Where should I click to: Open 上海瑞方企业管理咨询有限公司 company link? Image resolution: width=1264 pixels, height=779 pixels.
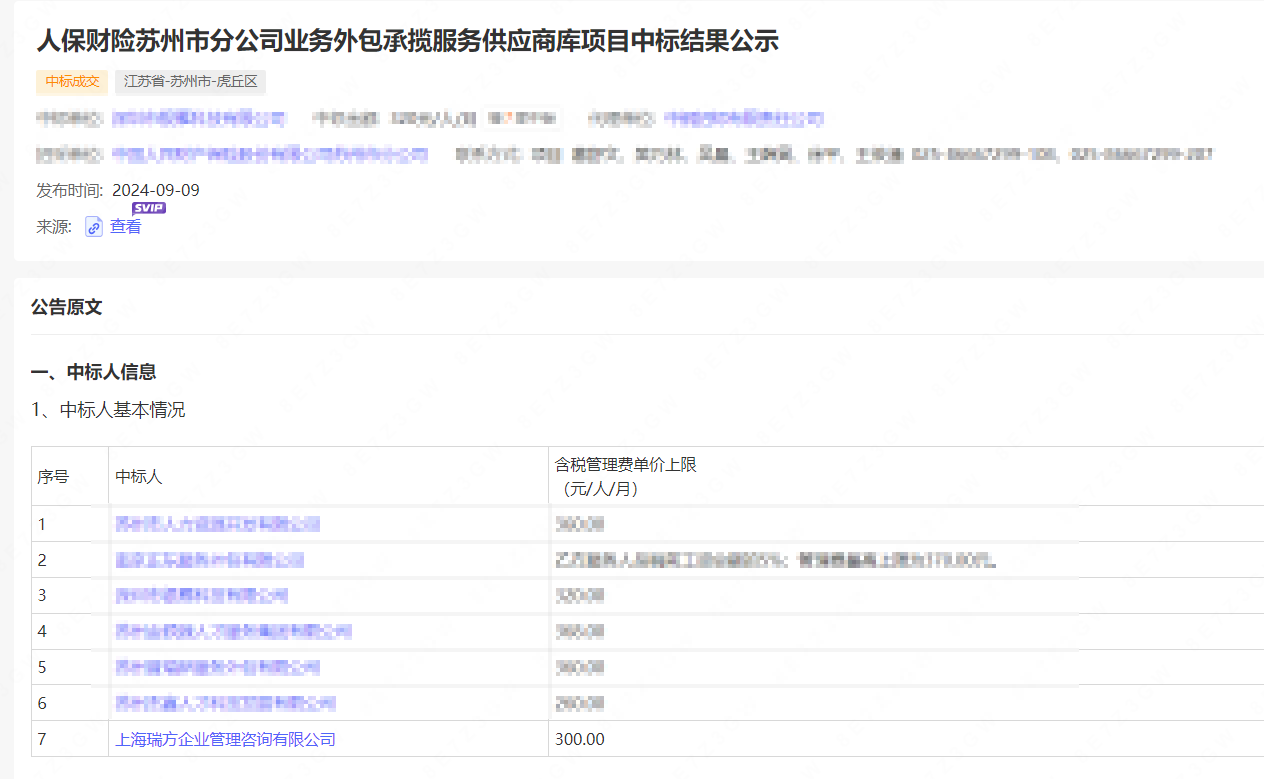tap(226, 740)
